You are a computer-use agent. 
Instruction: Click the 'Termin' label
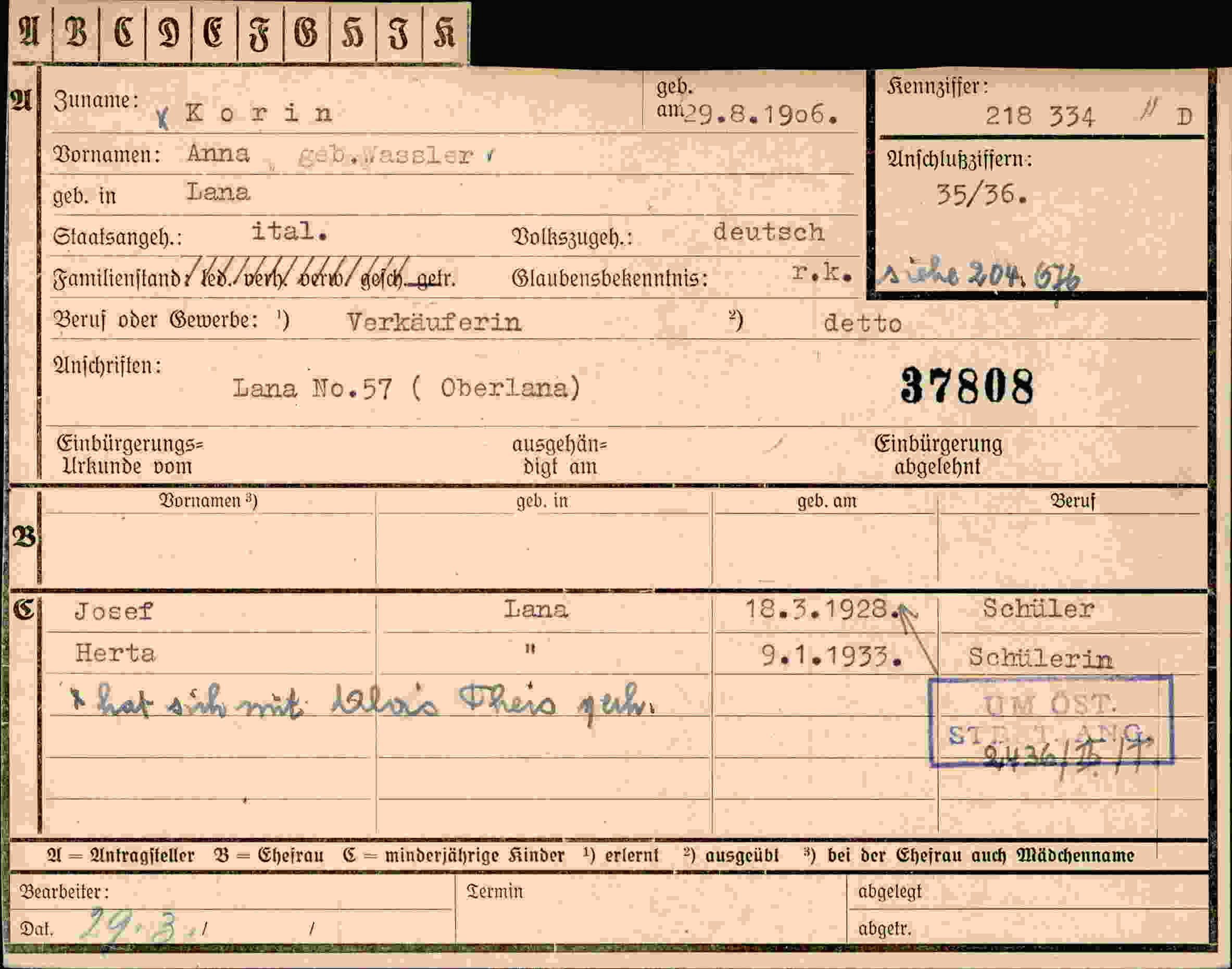tap(495, 892)
